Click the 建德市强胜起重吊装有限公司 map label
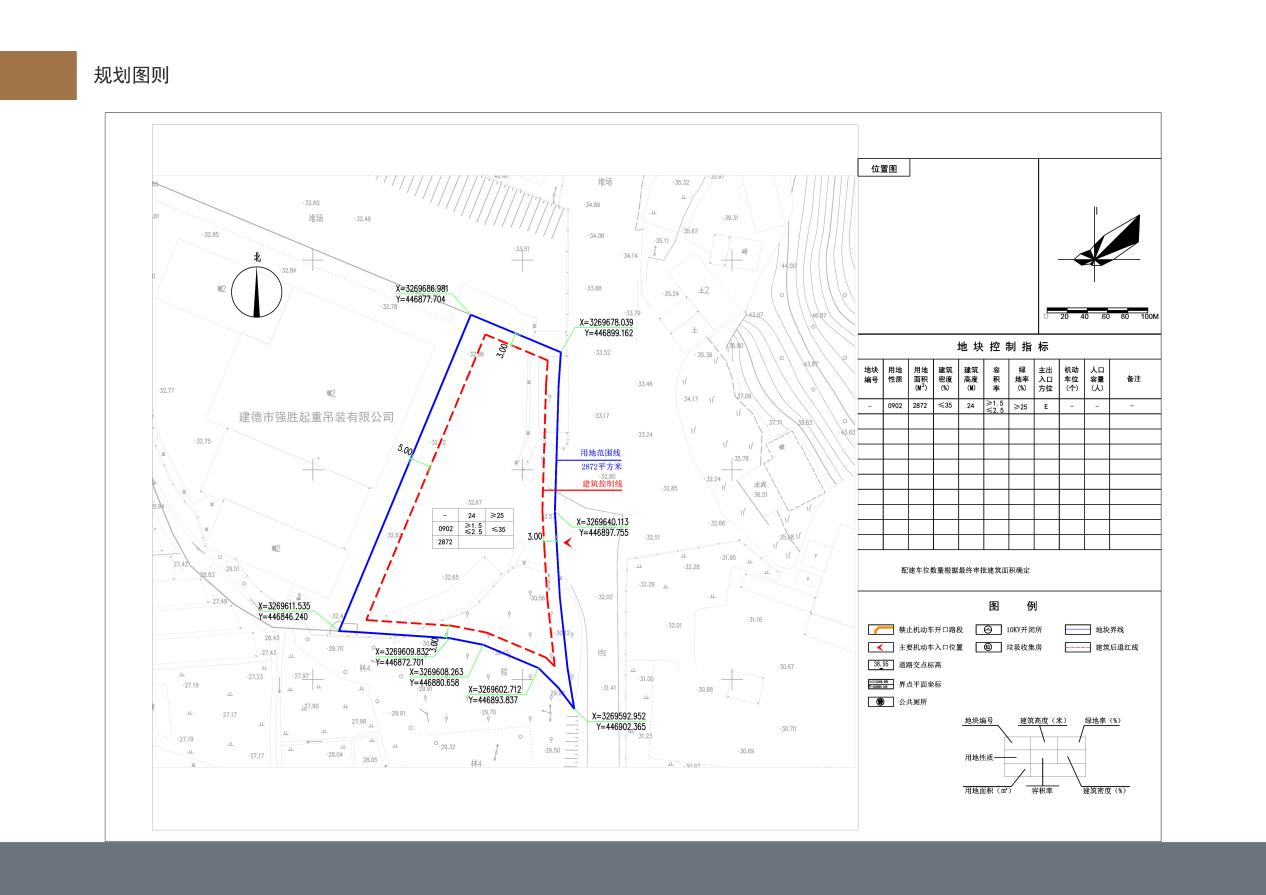 (x=316, y=417)
